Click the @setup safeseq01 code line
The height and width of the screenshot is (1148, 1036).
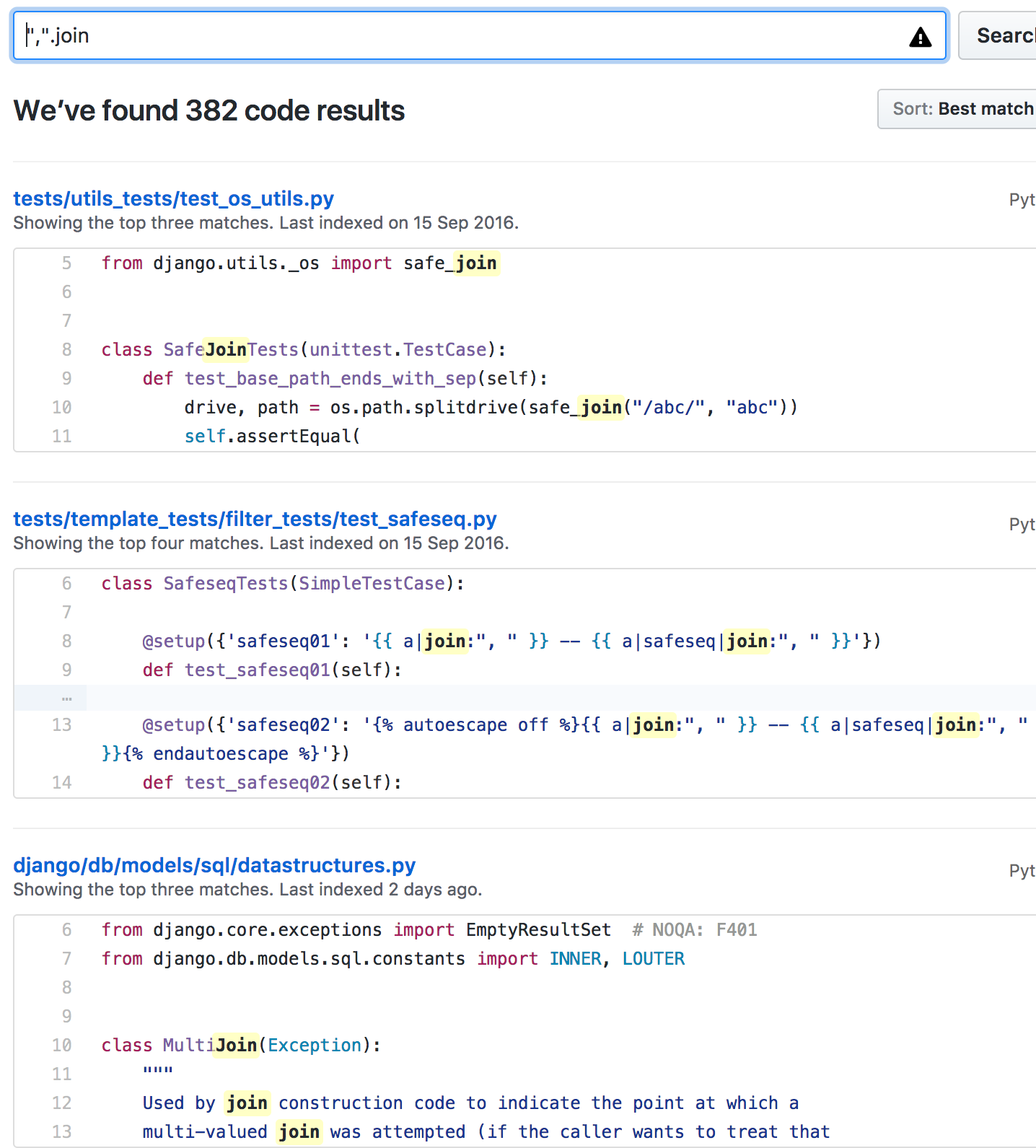(512, 641)
